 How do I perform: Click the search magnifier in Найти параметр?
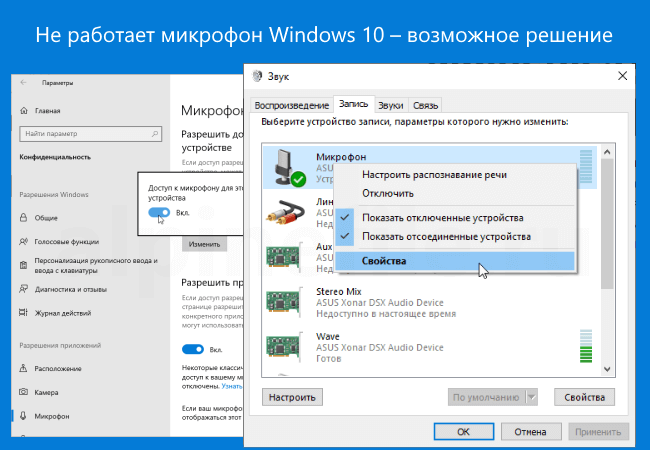point(155,134)
